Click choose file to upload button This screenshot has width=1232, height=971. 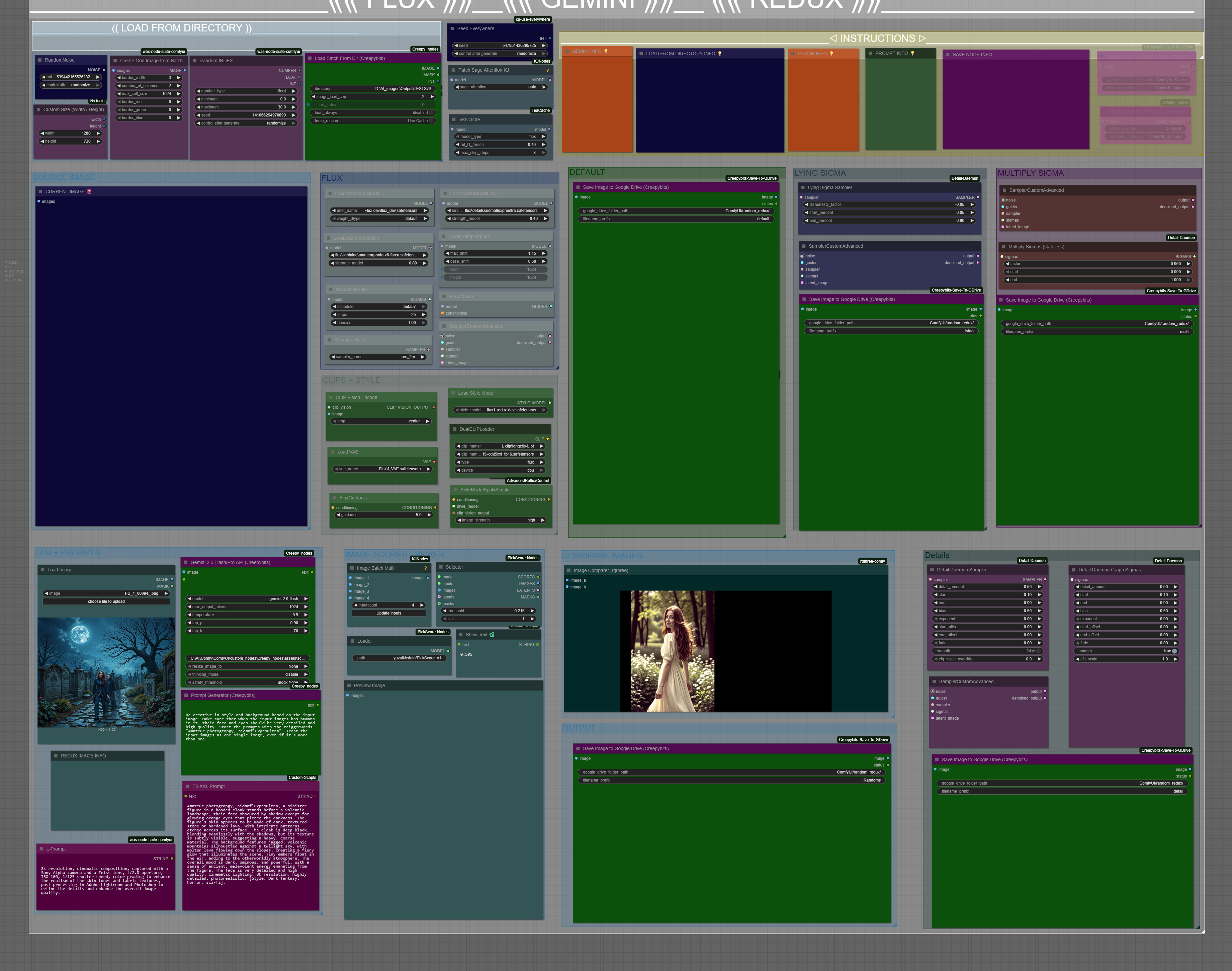[x=106, y=601]
